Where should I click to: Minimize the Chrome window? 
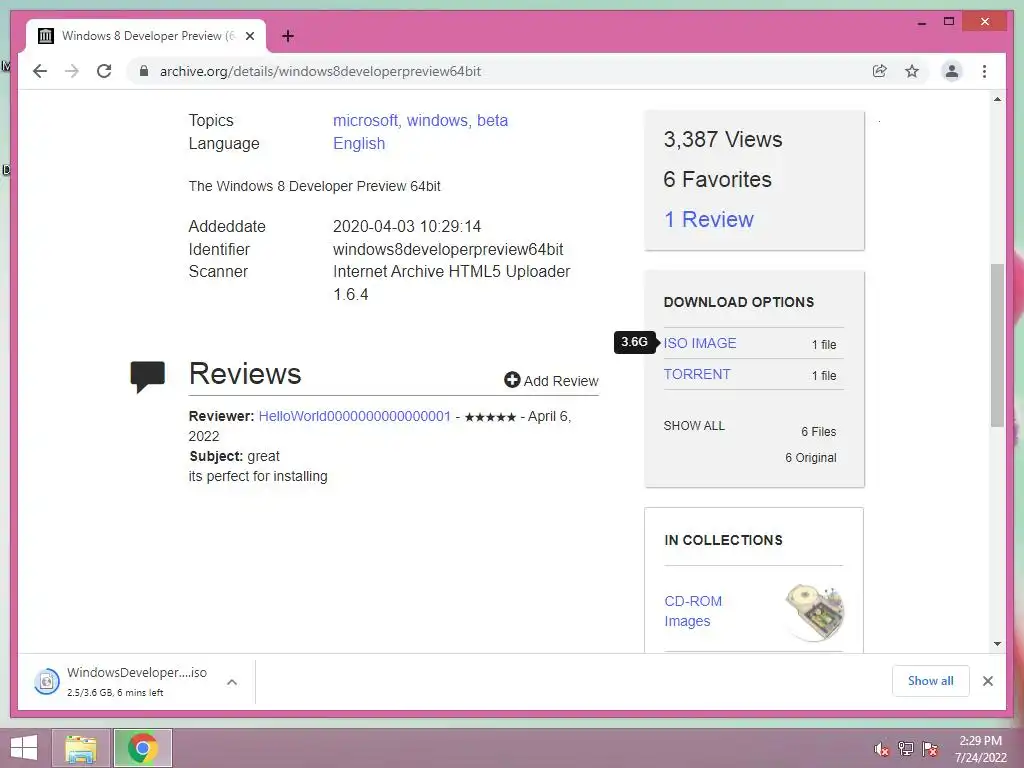click(921, 22)
